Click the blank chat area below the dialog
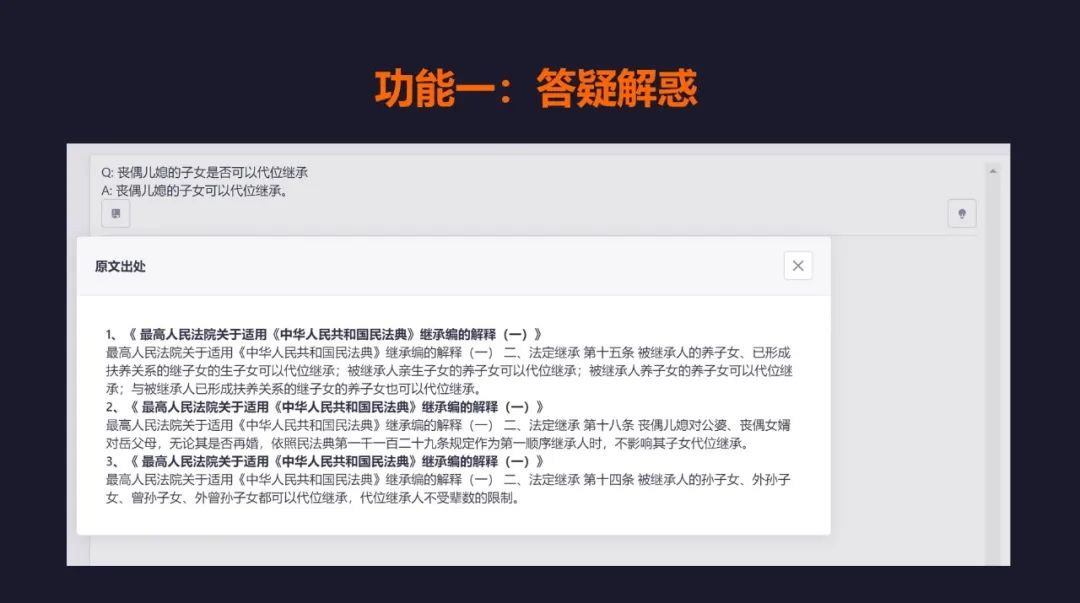 (537, 551)
